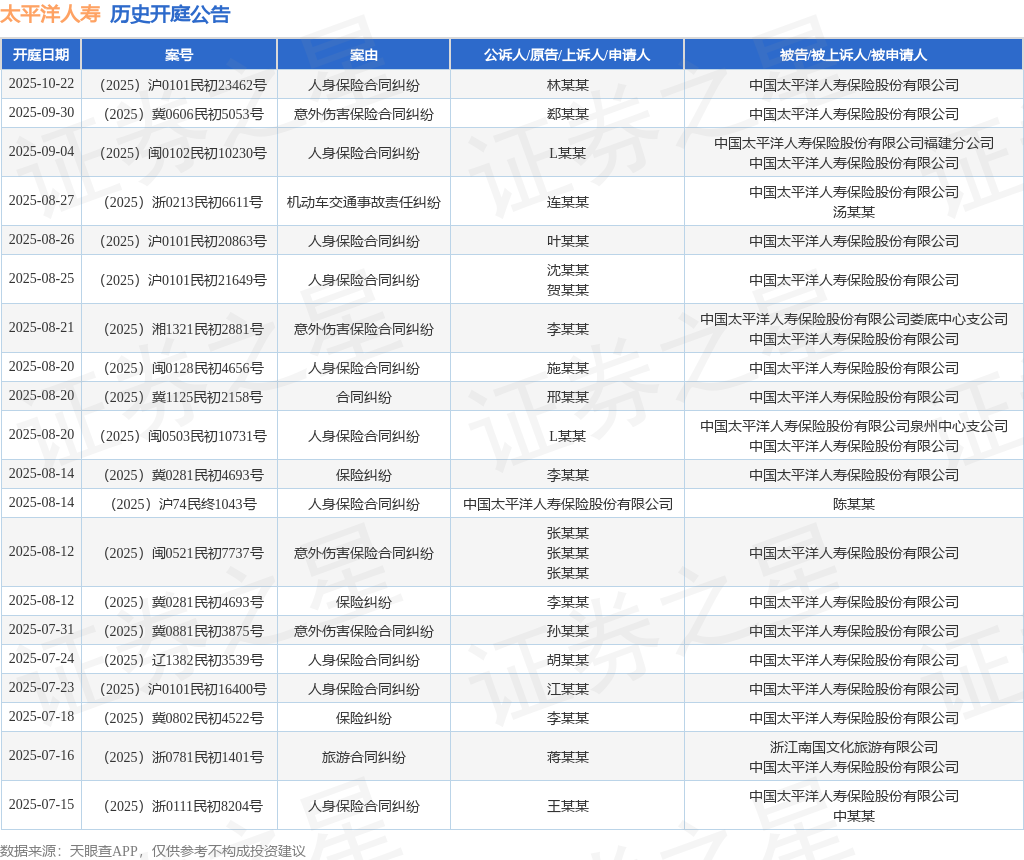Viewport: 1024px width, 860px height.
Task: Click defendant 浙江南国文化旅游有限公司
Action: pos(854,747)
